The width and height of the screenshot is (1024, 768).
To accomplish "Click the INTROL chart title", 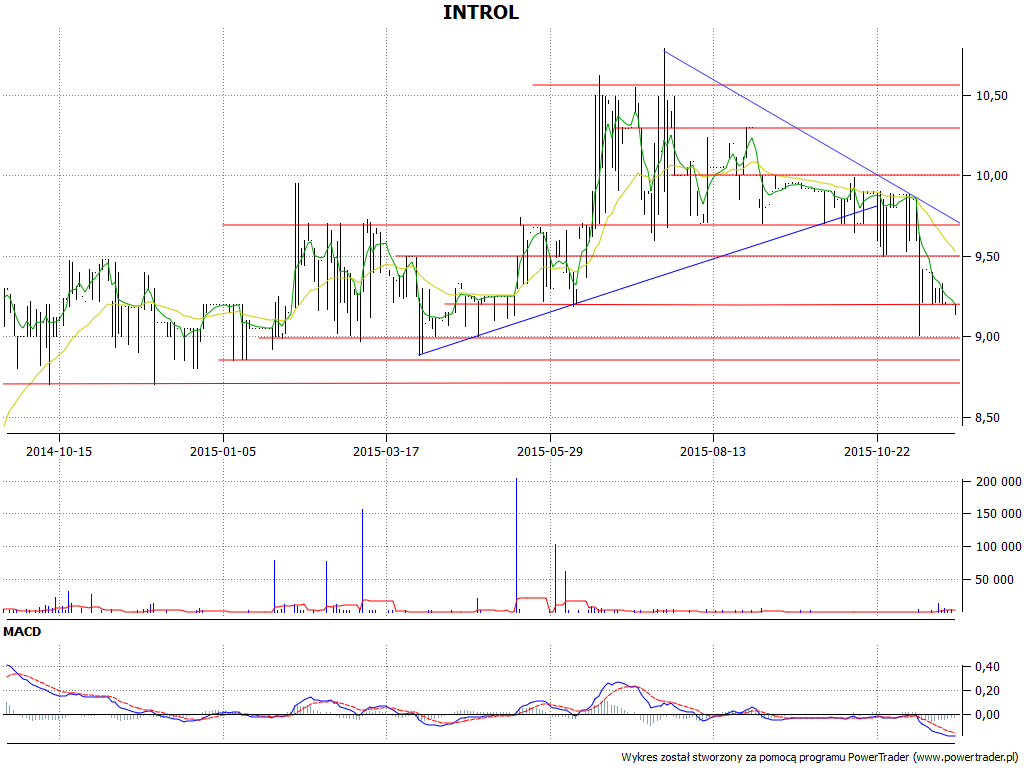I will [x=481, y=12].
